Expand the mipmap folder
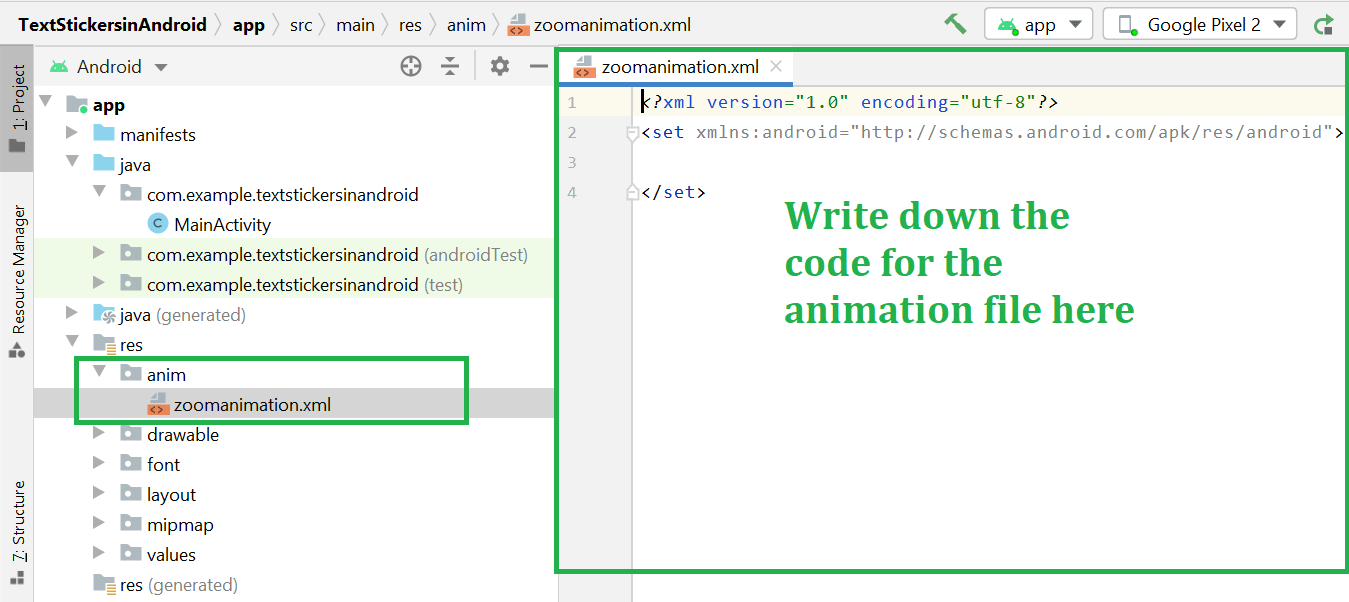Image resolution: width=1349 pixels, height=602 pixels. 98,524
